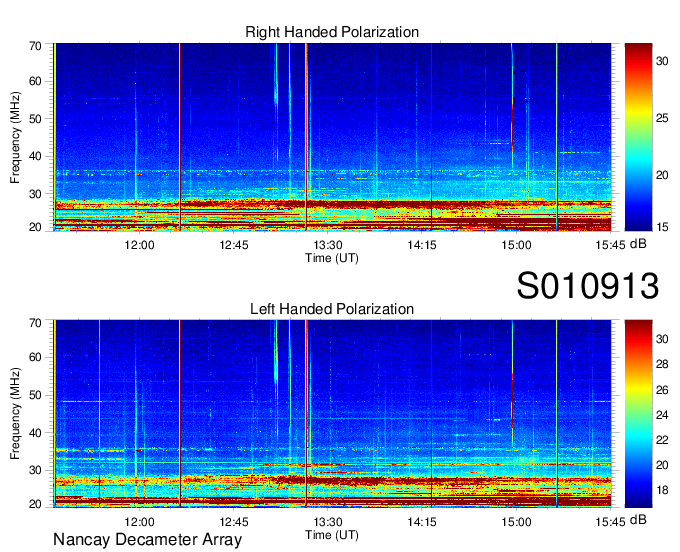
Task: Click the 12:00 tick label of the left-handed plot
Action: pyautogui.click(x=139, y=522)
